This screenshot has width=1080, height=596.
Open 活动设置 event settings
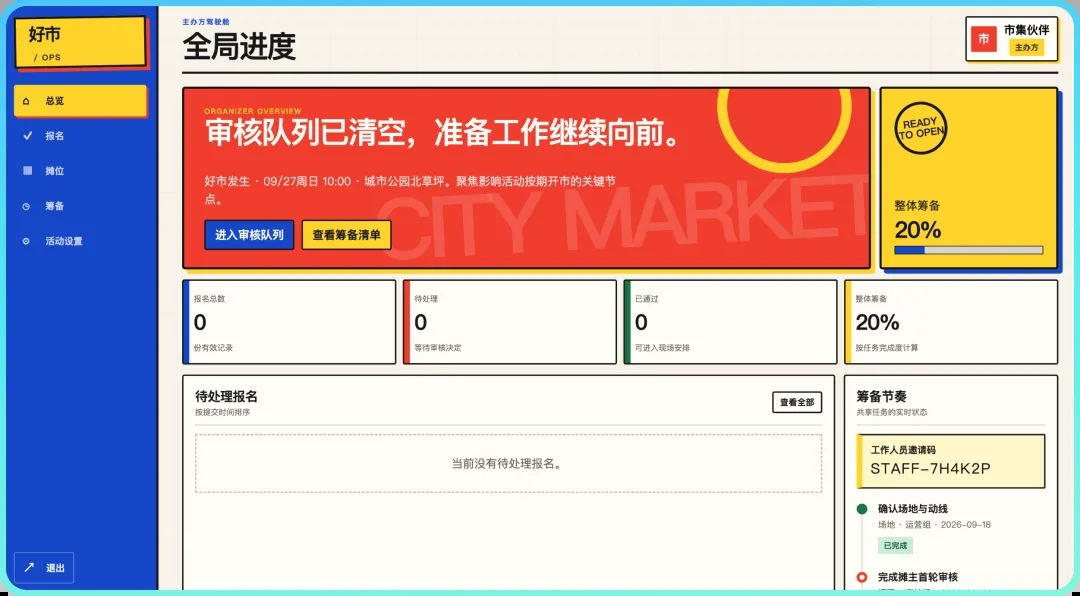click(80, 241)
